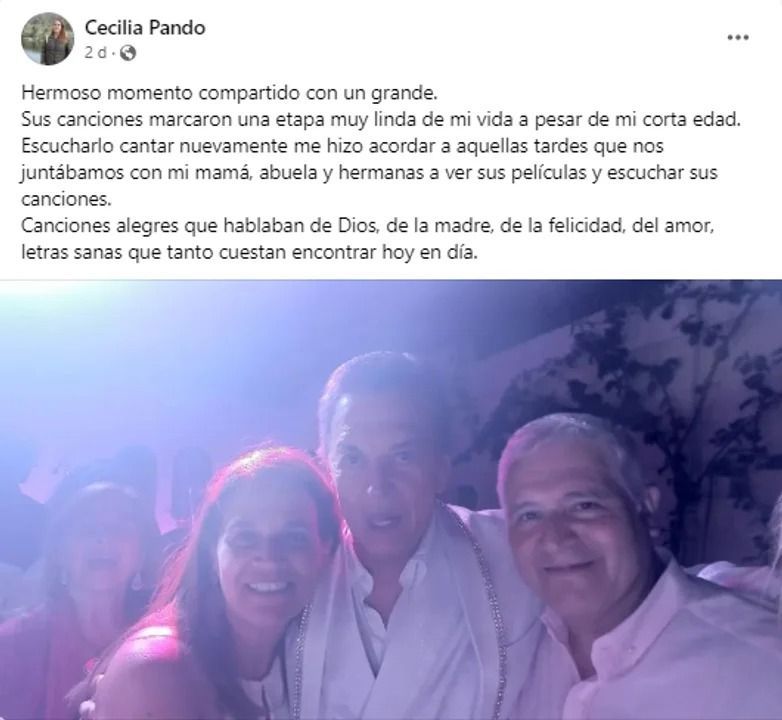The image size is (782, 720).
Task: Open the three-dots post options menu
Action: click(738, 37)
